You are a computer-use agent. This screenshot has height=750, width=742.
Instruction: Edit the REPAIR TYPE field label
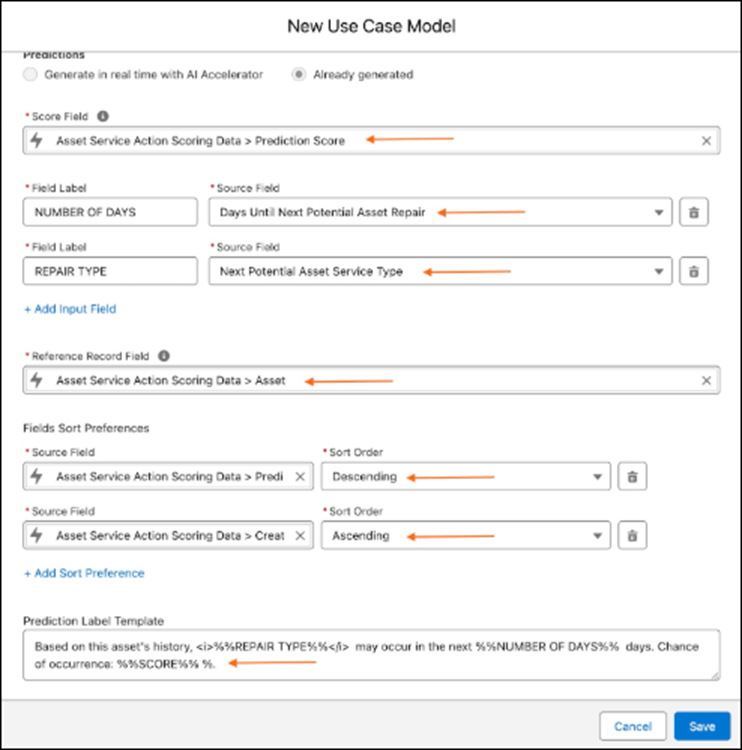[x=110, y=271]
